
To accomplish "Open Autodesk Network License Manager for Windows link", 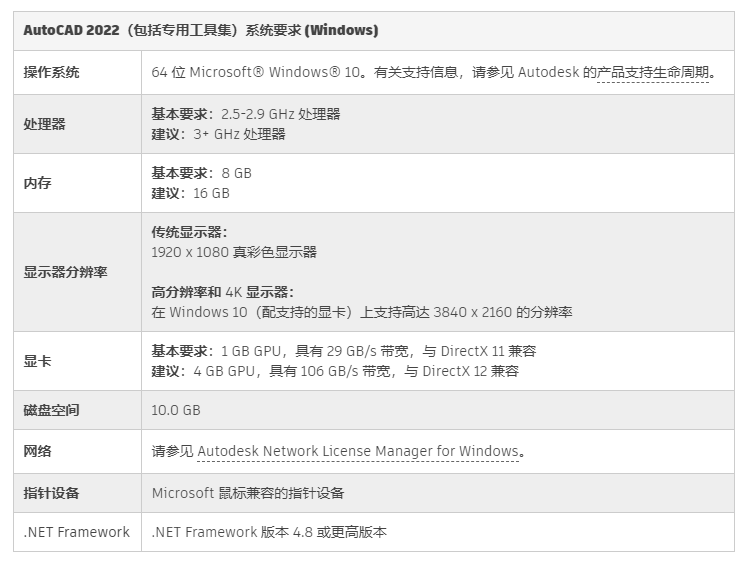I will [x=358, y=451].
